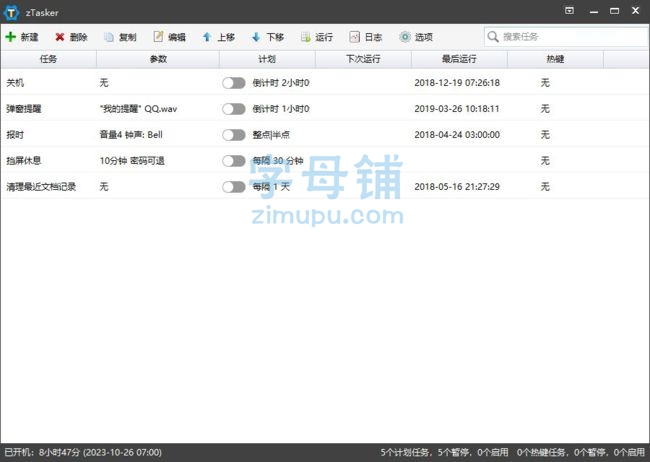Click the zTasker logo in title bar
The height and width of the screenshot is (462, 650).
(11, 12)
